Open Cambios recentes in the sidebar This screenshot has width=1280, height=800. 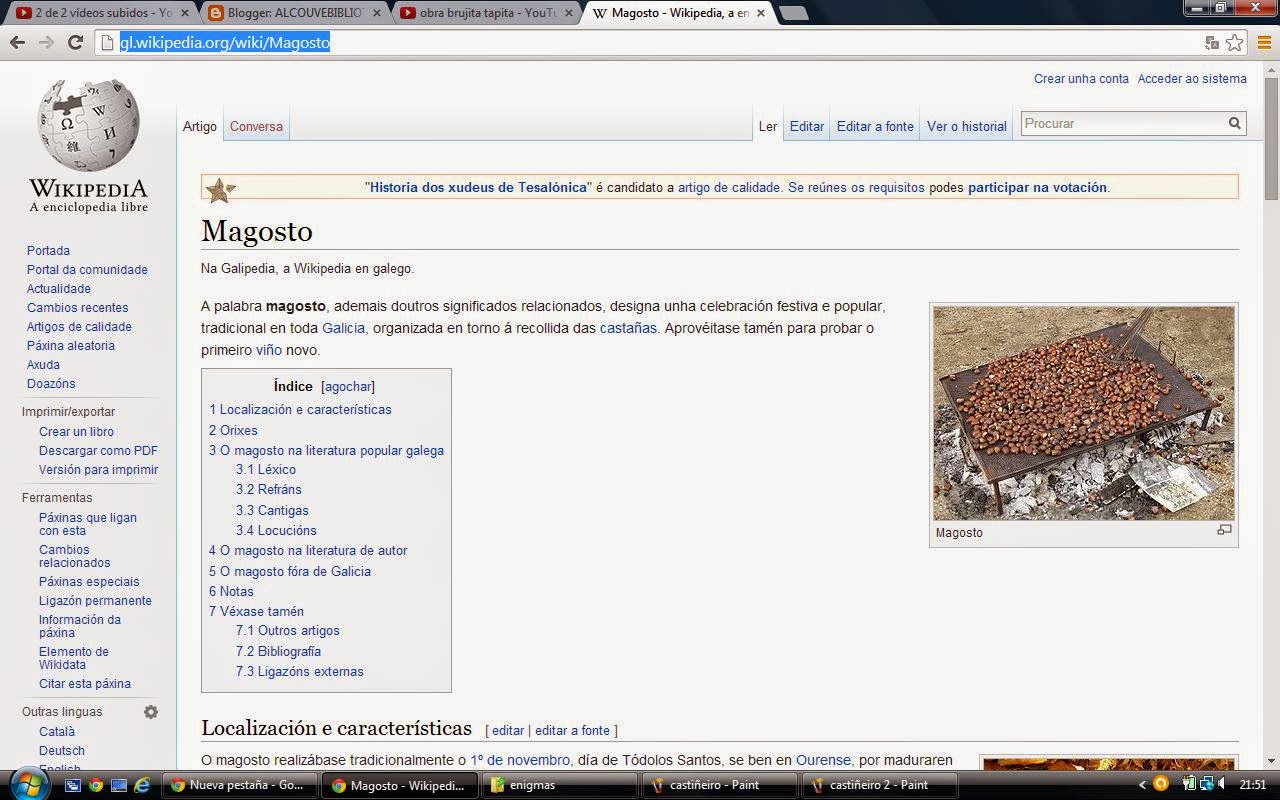pyautogui.click(x=78, y=308)
